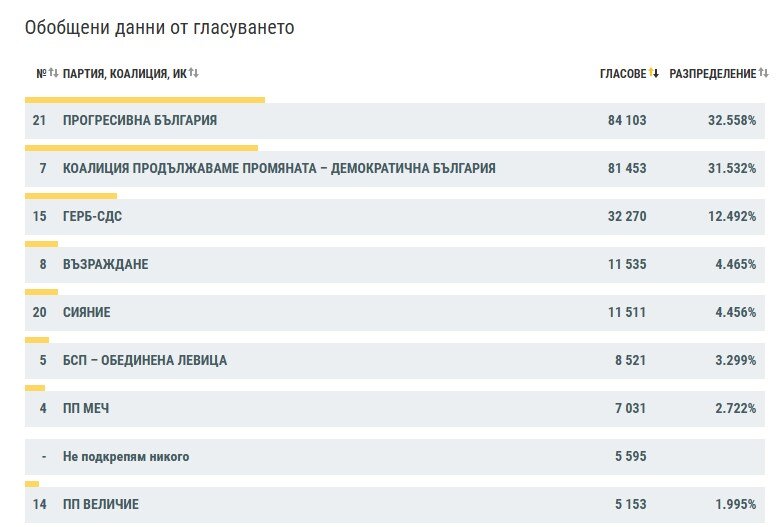Click sort arrows beside РАЗПРЕДЕЛЕНИЕ
Image resolution: width=777 pixels, height=527 pixels.
764,73
